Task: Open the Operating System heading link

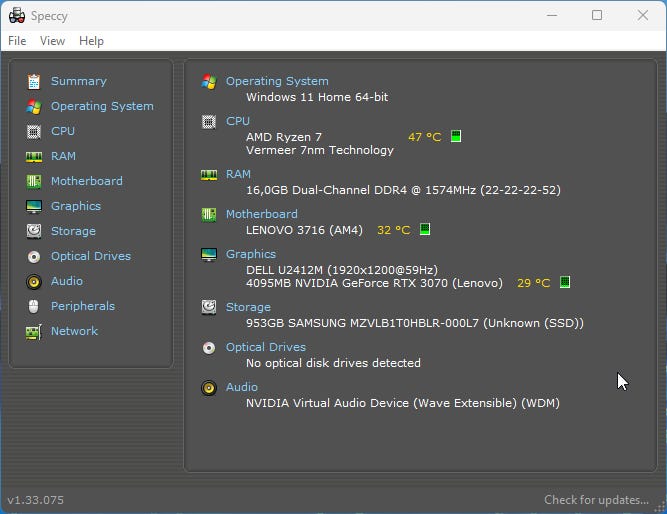Action: [x=276, y=81]
